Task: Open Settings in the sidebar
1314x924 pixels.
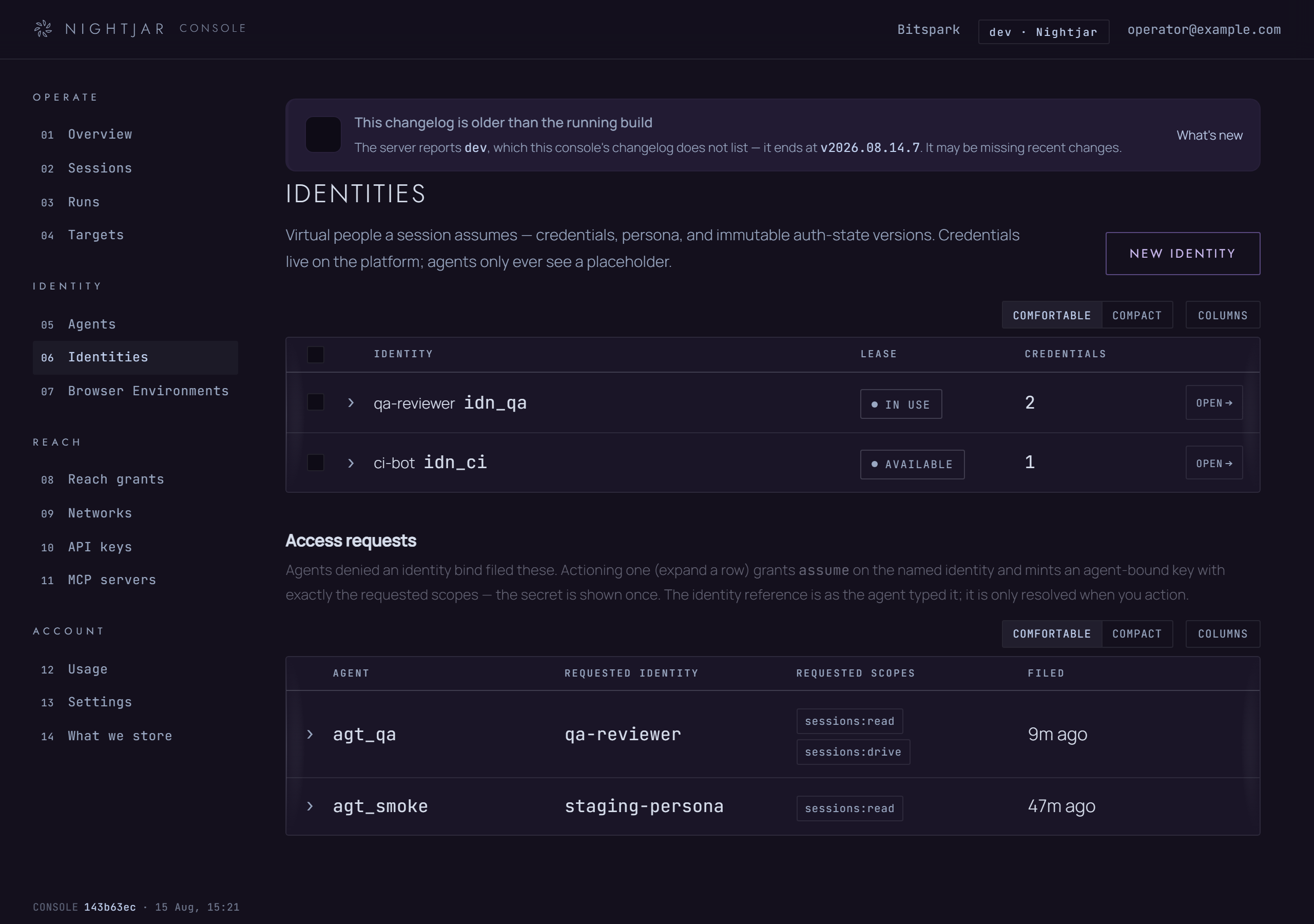Action: click(135, 702)
